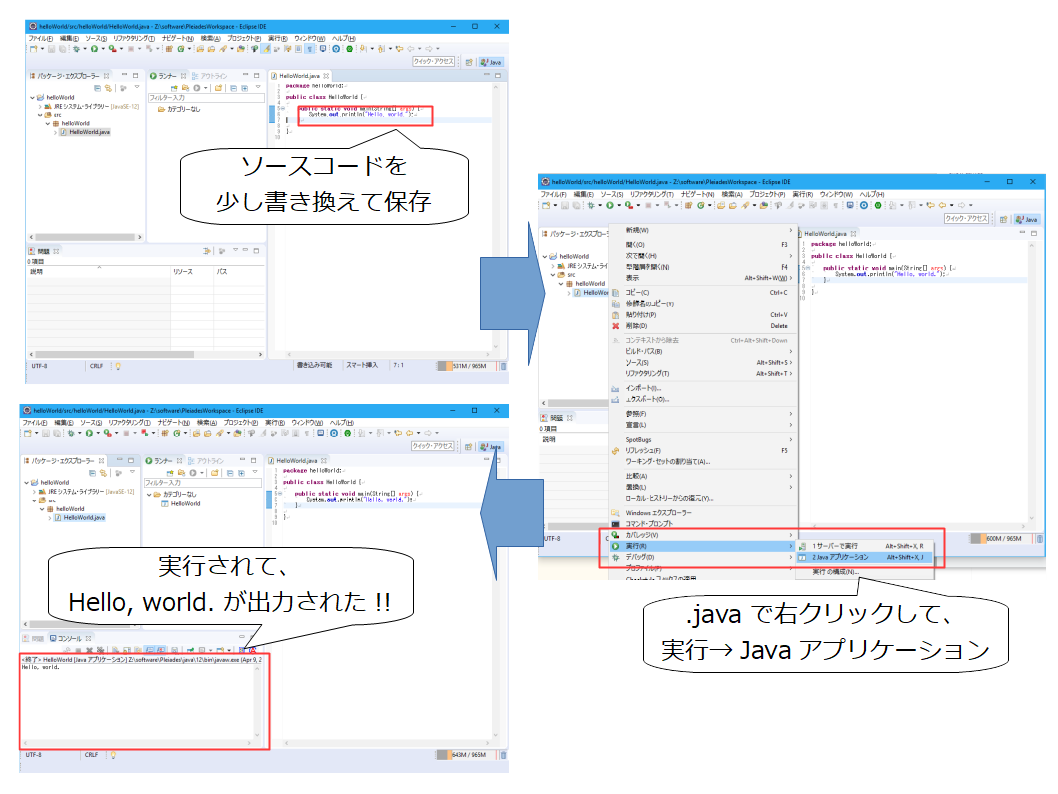
Task: Collapse helloWorld project in right window explorer
Action: pos(545,256)
